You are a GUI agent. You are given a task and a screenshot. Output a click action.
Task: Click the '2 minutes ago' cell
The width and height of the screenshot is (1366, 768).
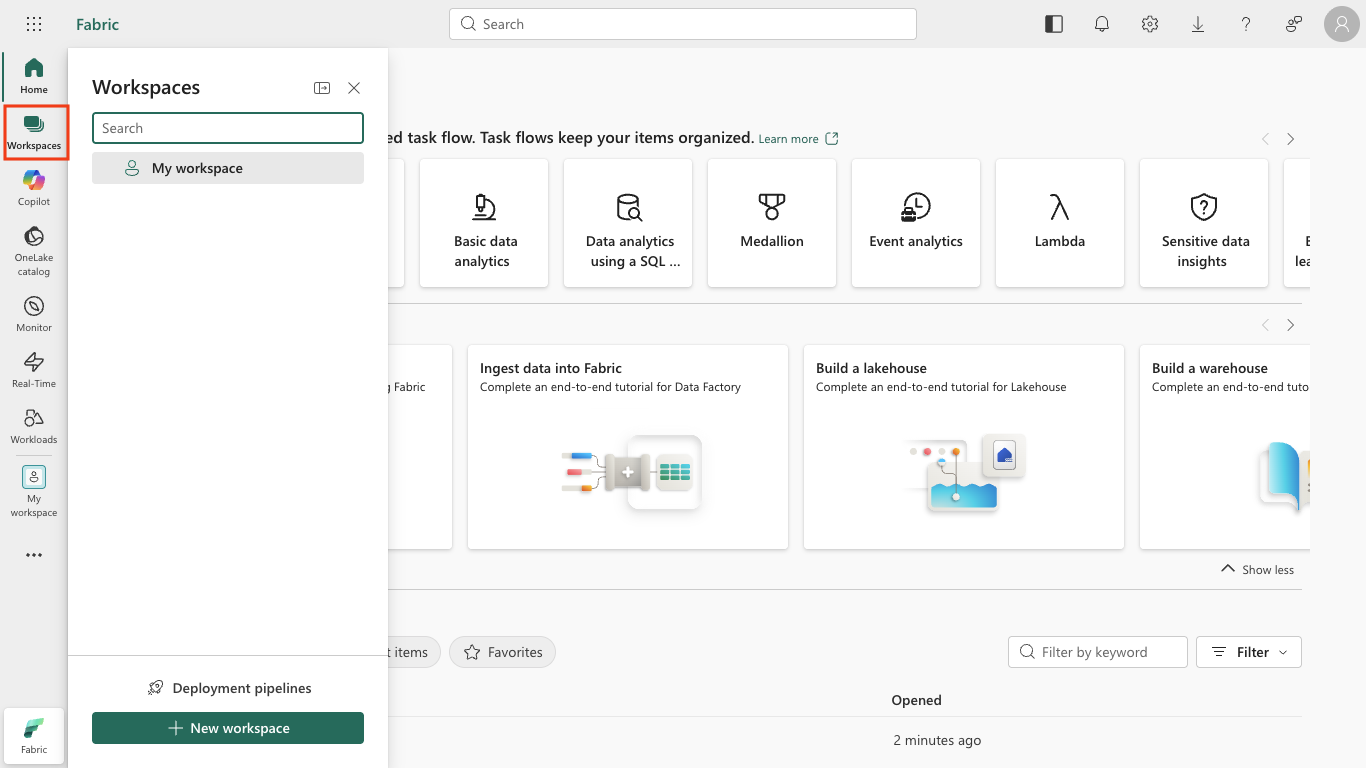pyautogui.click(x=937, y=740)
